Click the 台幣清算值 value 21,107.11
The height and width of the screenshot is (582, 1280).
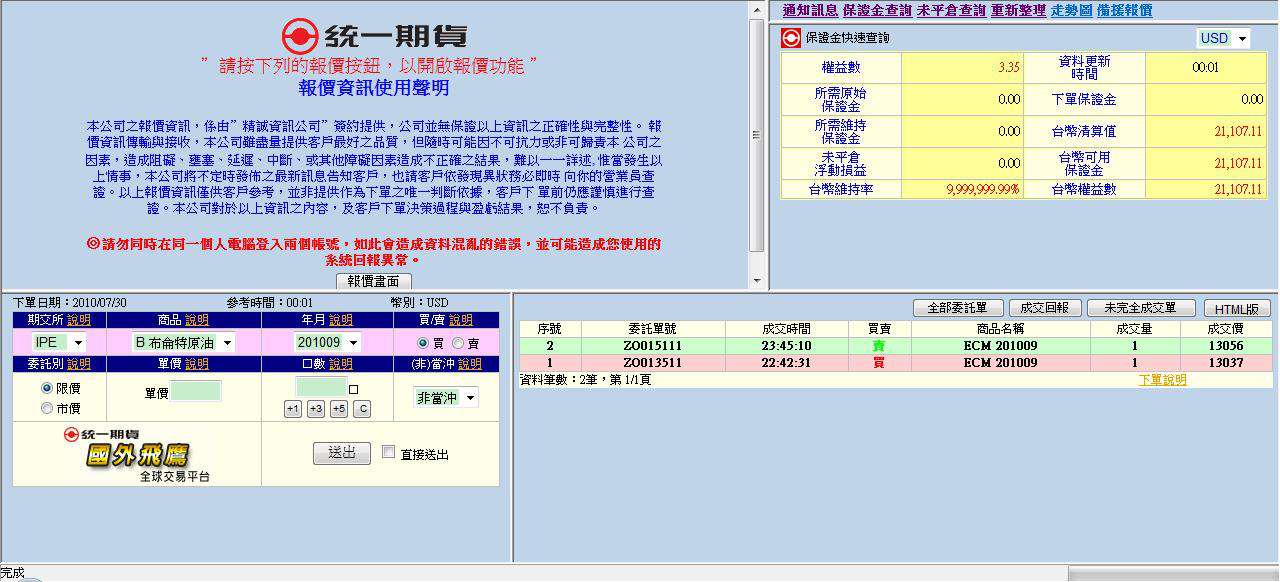pyautogui.click(x=1238, y=131)
